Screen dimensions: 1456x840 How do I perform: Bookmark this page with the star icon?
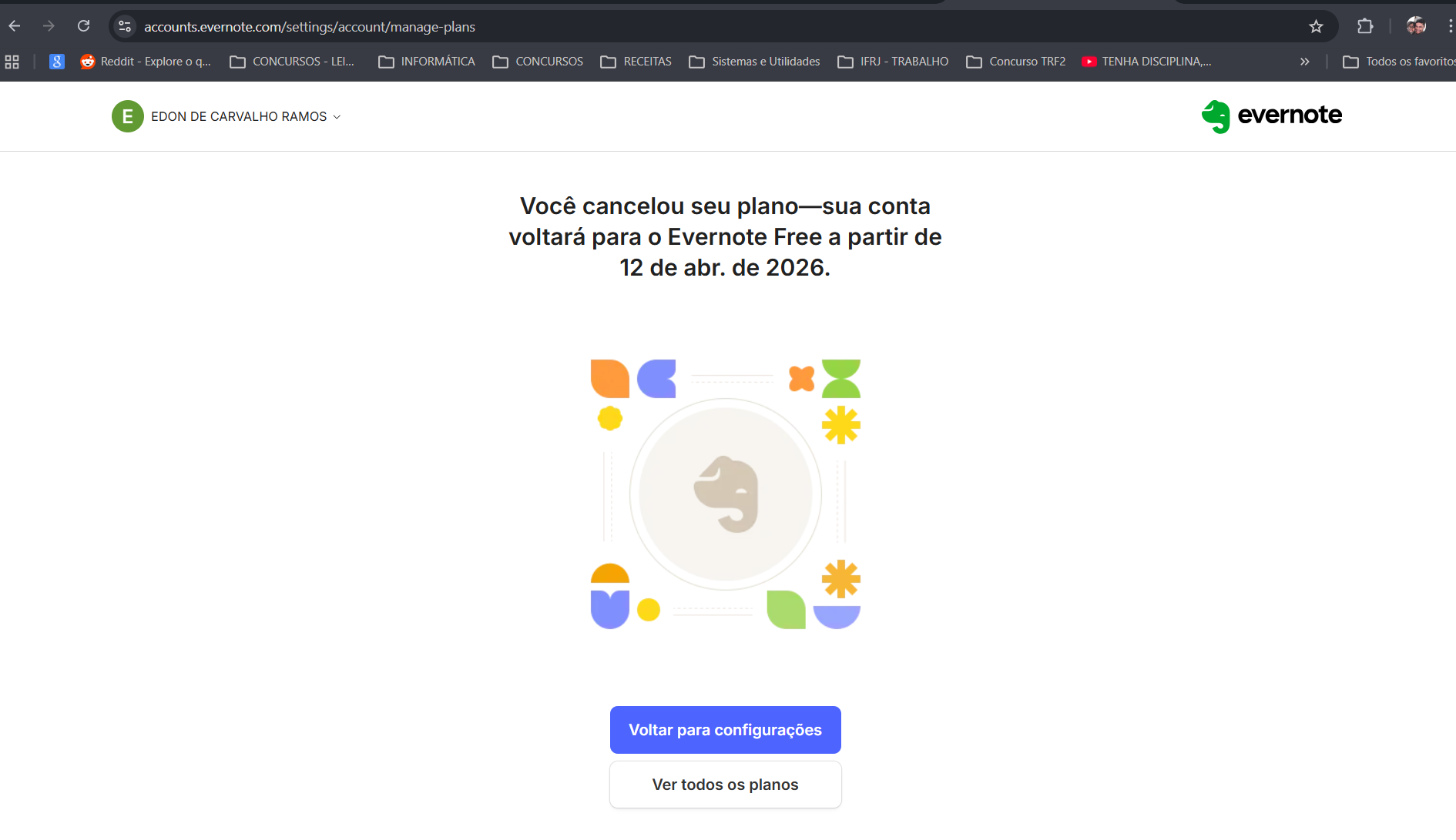(x=1316, y=27)
